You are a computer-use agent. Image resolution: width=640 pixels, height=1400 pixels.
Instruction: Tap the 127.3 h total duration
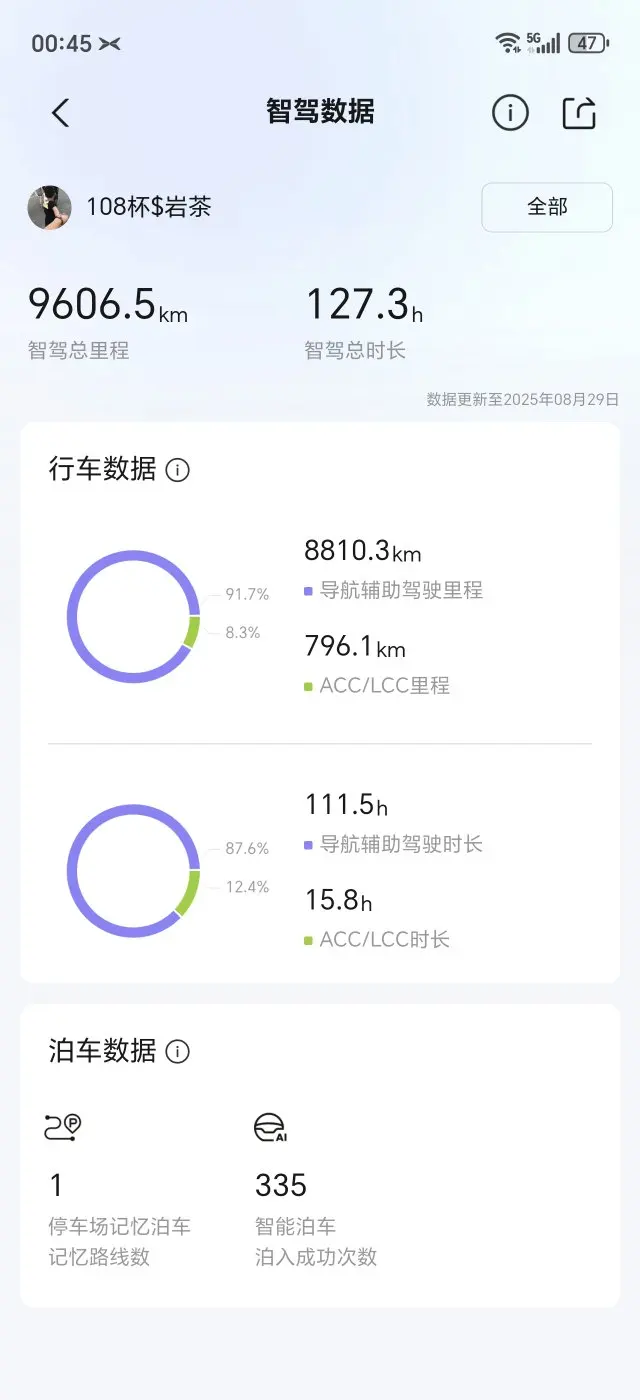(364, 304)
